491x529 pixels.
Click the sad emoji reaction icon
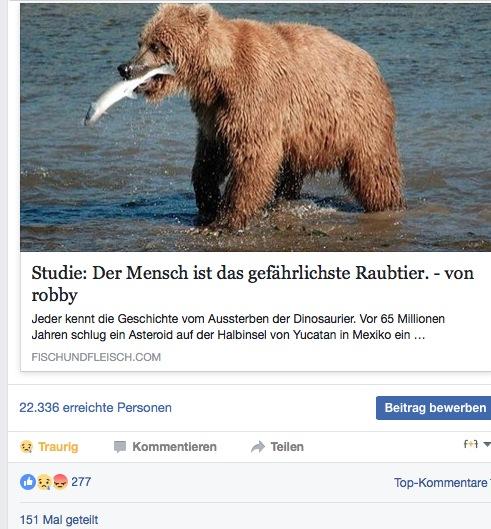click(x=26, y=447)
